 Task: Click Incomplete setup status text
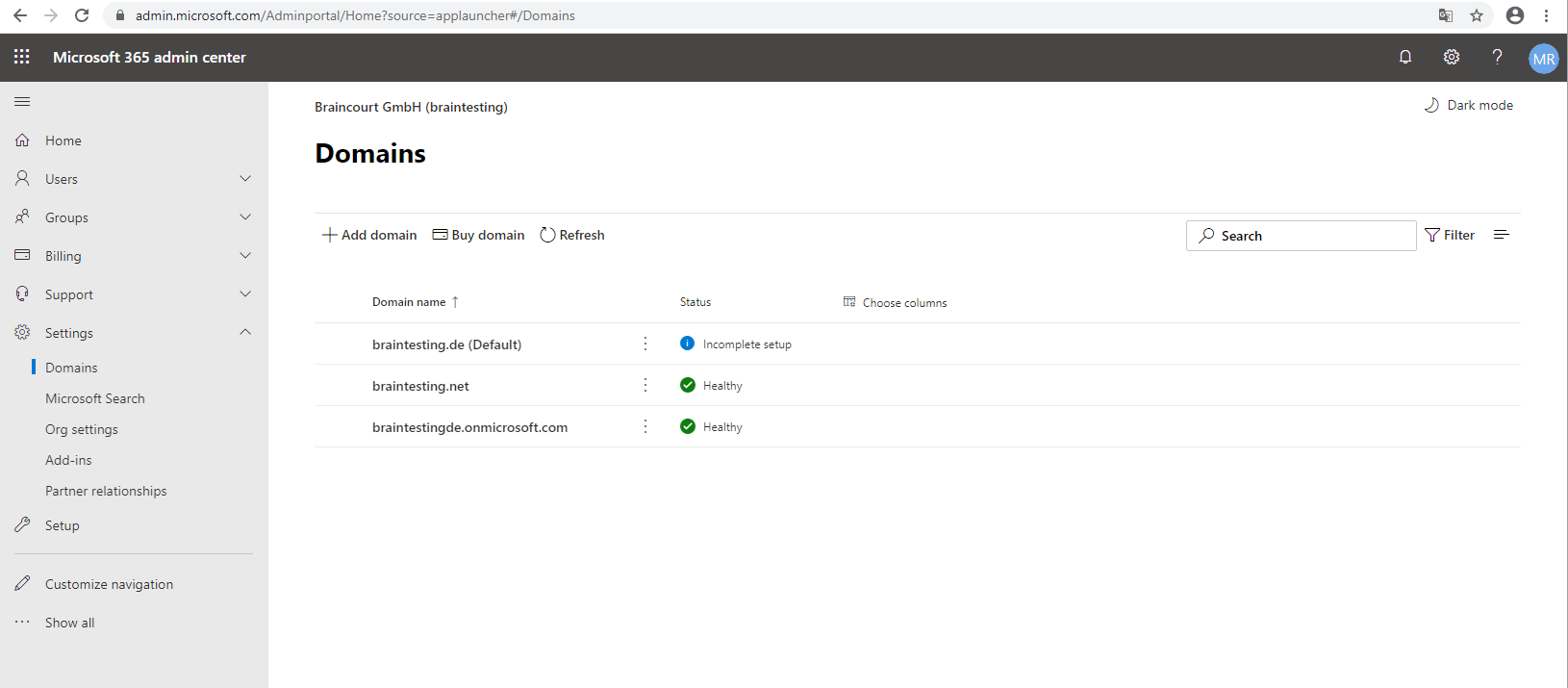747,344
